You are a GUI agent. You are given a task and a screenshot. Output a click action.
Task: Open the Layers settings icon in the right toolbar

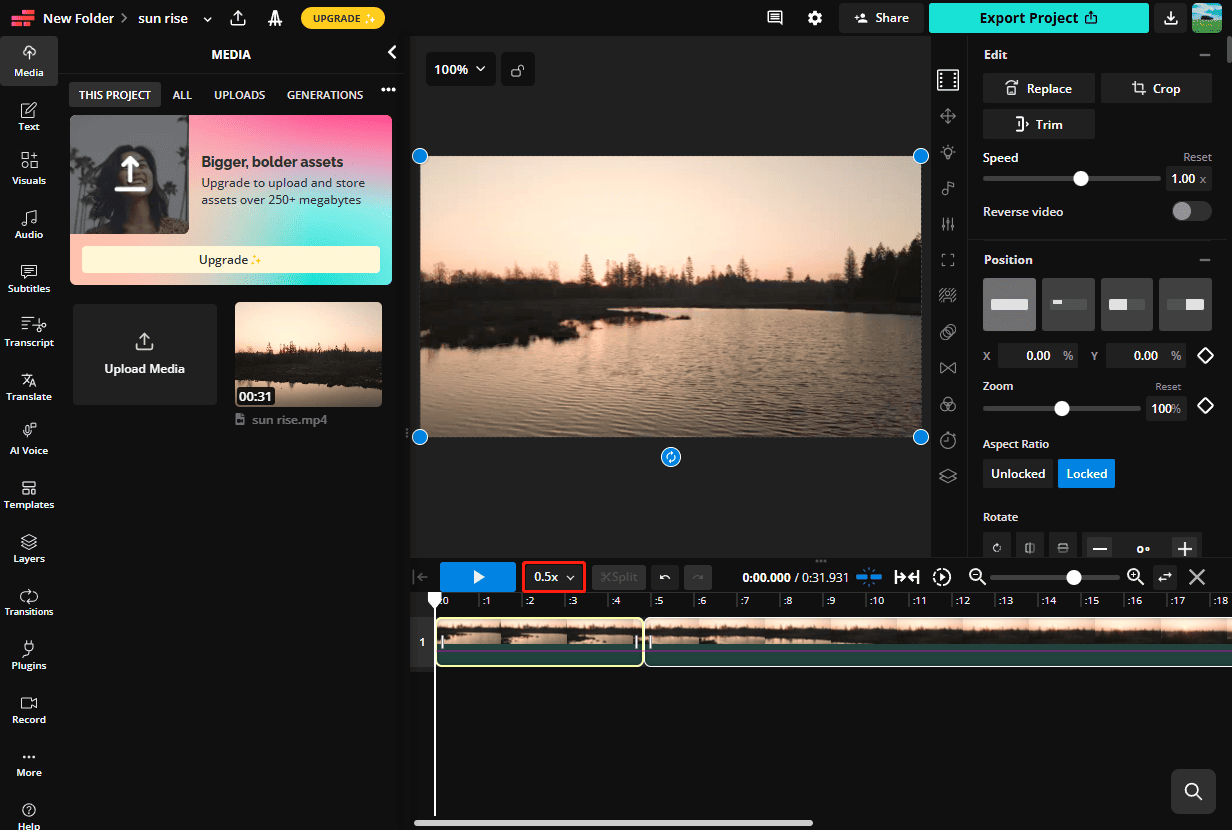point(948,475)
